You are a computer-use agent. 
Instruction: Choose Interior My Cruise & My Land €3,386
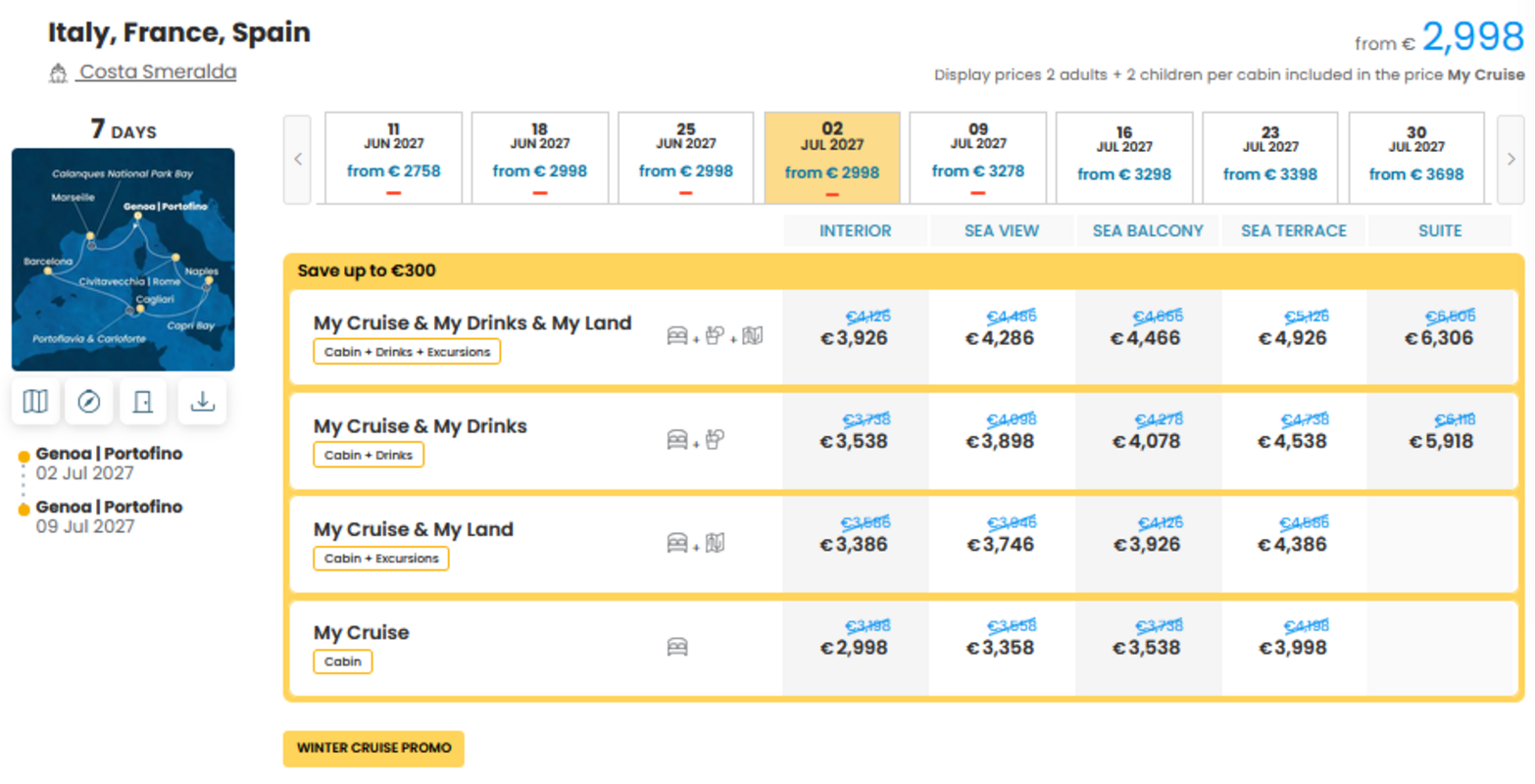pyautogui.click(x=855, y=544)
